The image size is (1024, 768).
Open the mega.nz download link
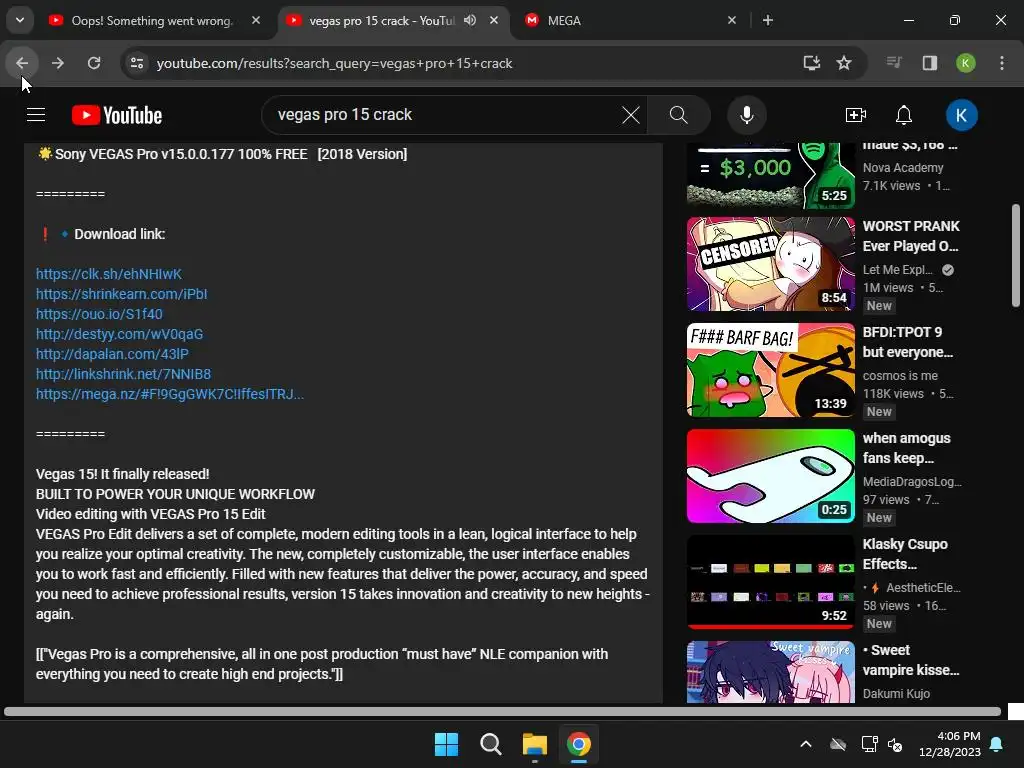[x=169, y=394]
